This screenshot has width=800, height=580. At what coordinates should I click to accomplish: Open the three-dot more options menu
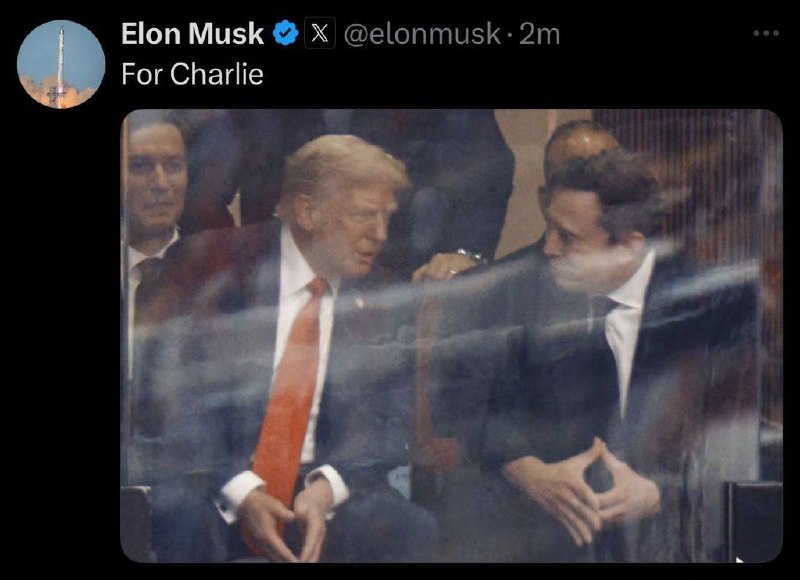[x=766, y=33]
